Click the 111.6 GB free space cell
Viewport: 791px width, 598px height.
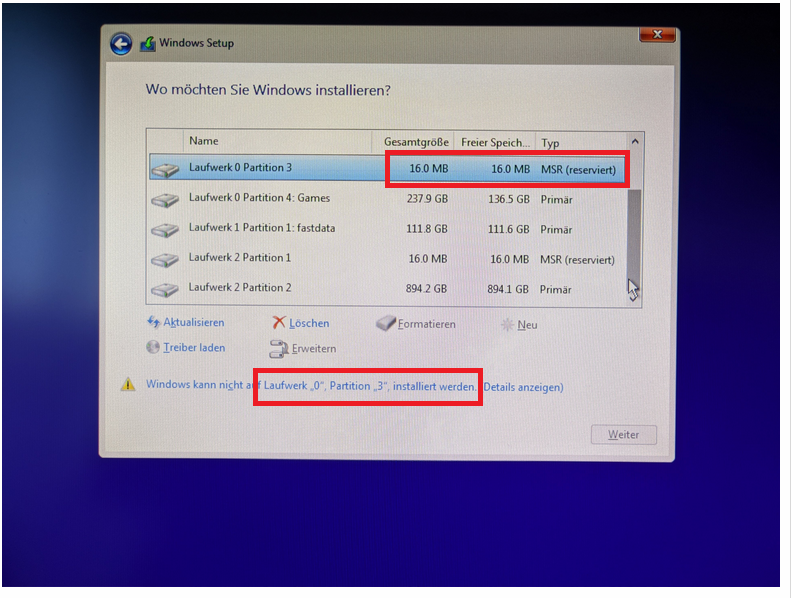[x=508, y=229]
